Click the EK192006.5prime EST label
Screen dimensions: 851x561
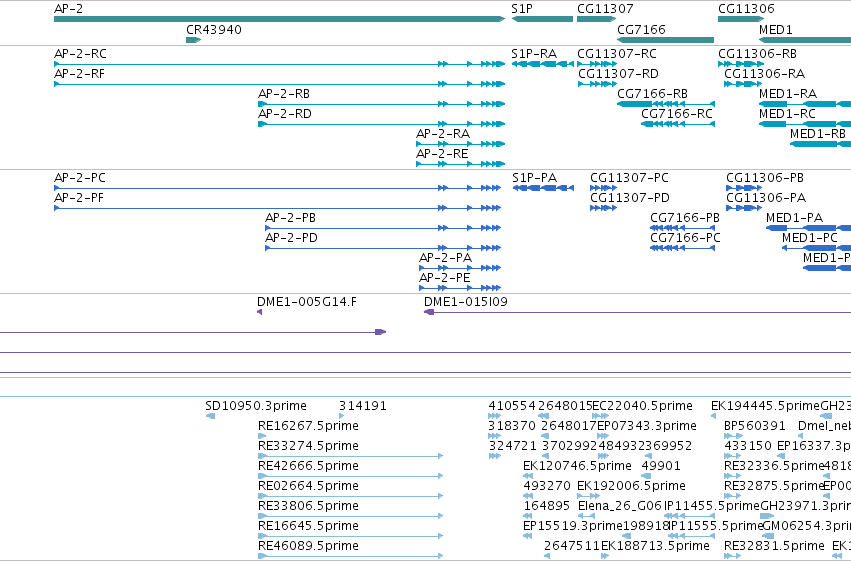point(631,486)
